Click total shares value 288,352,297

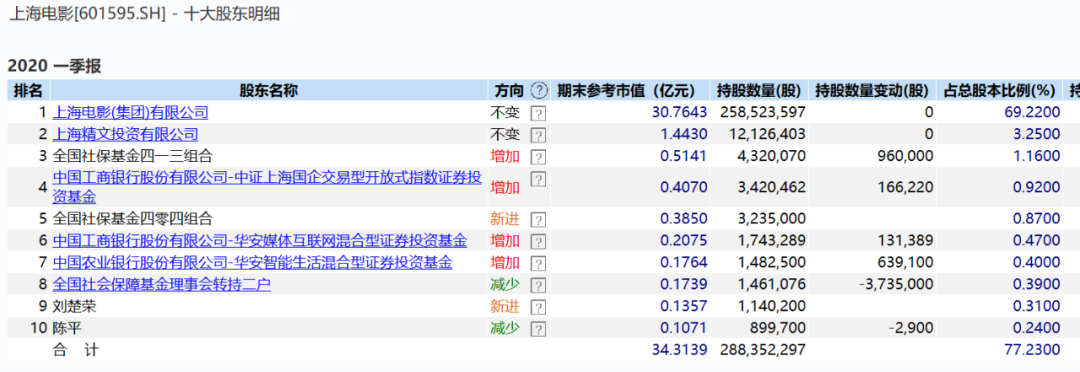762,350
